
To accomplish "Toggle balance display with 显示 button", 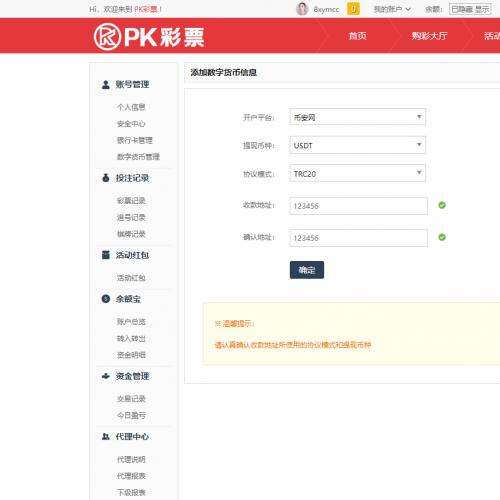I will pos(482,9).
